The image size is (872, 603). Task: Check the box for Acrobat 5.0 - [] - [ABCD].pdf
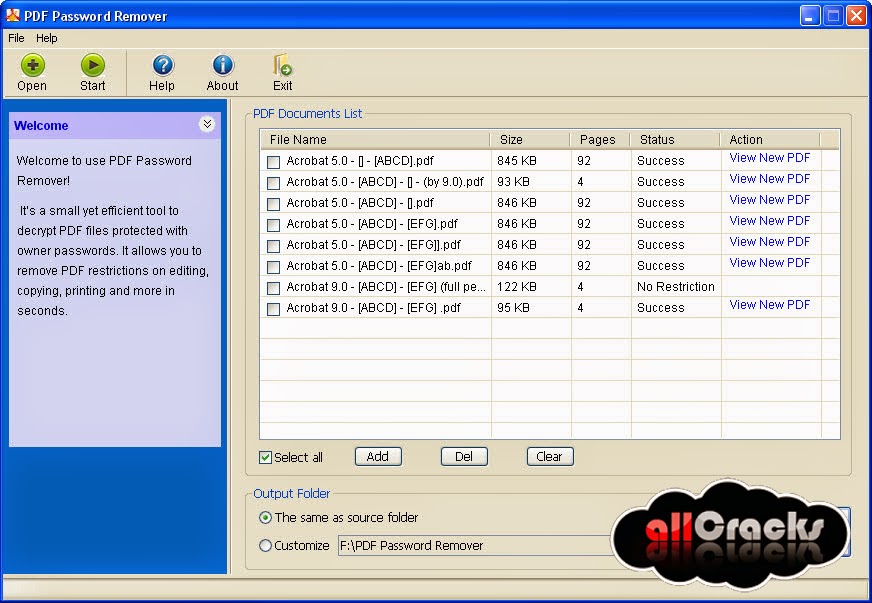pos(273,162)
